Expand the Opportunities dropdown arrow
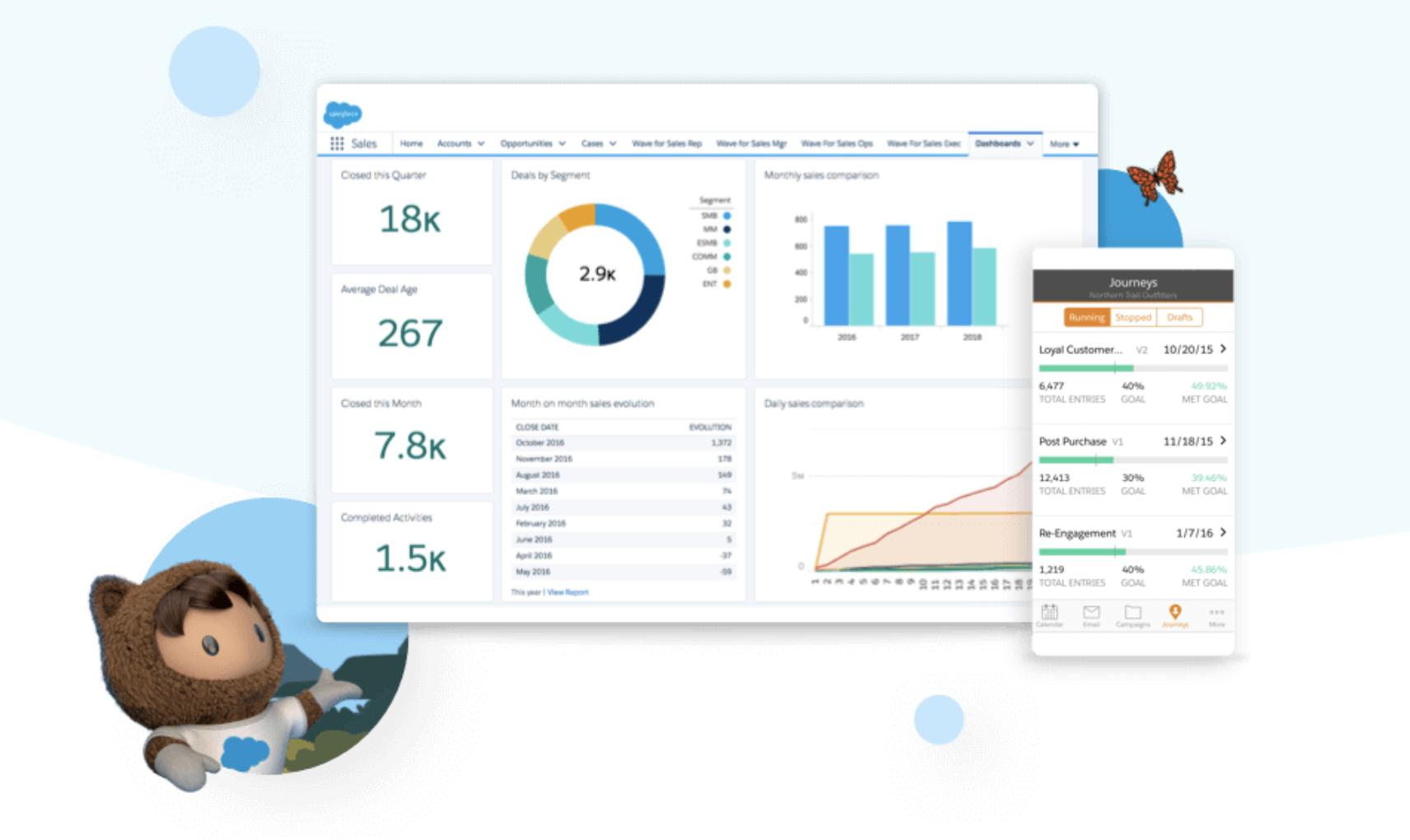 [x=562, y=143]
